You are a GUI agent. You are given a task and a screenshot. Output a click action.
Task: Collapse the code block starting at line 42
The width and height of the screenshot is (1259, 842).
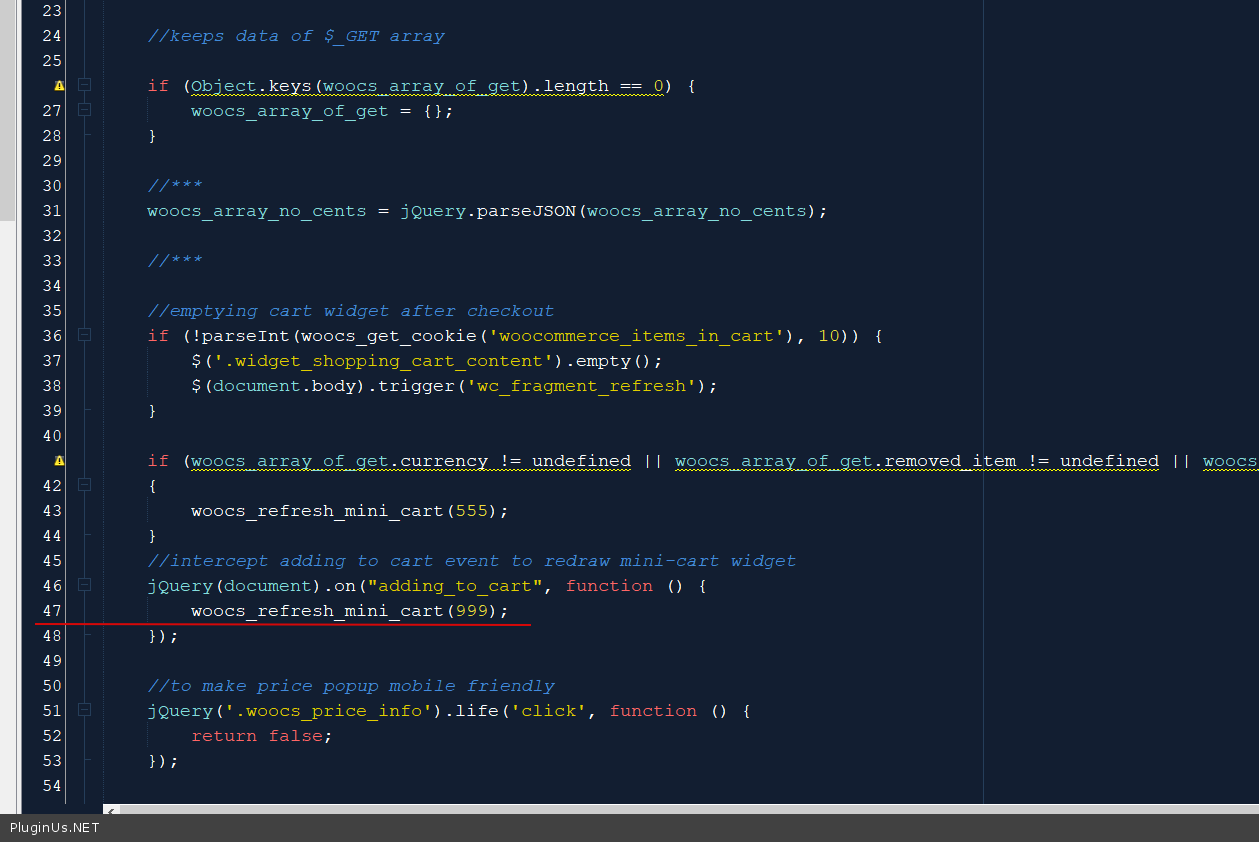point(85,485)
